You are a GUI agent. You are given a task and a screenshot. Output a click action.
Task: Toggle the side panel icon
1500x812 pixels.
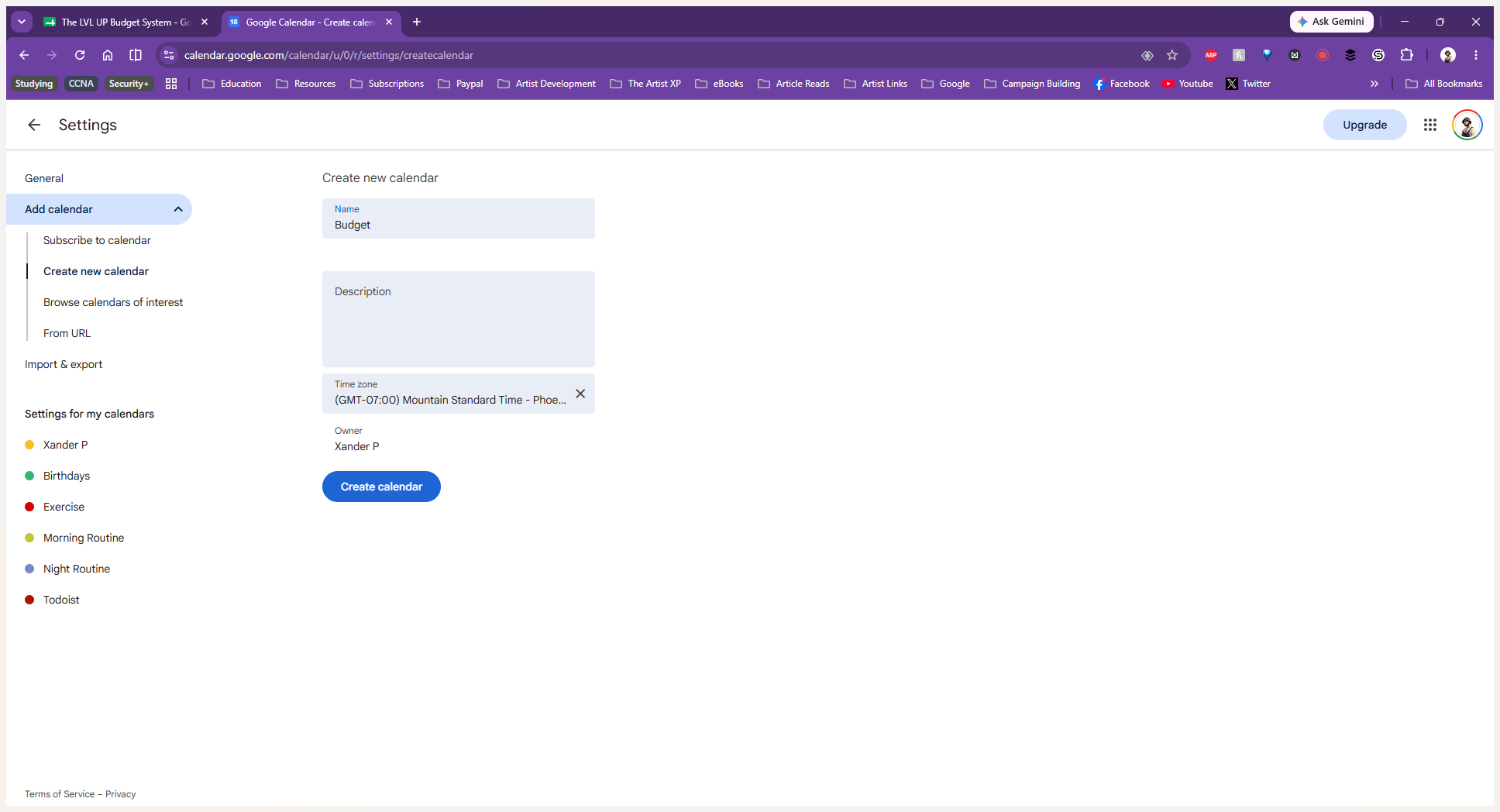pyautogui.click(x=136, y=55)
